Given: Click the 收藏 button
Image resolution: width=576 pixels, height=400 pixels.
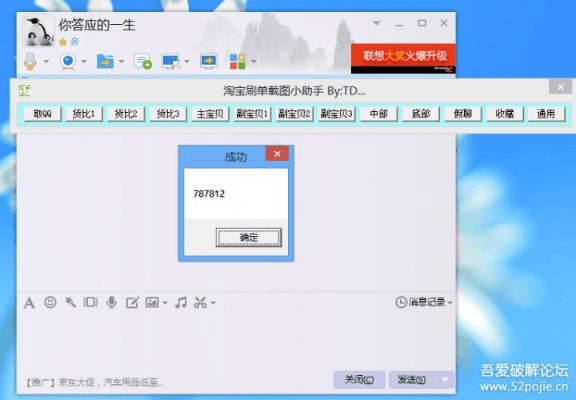Looking at the screenshot, I should (504, 114).
